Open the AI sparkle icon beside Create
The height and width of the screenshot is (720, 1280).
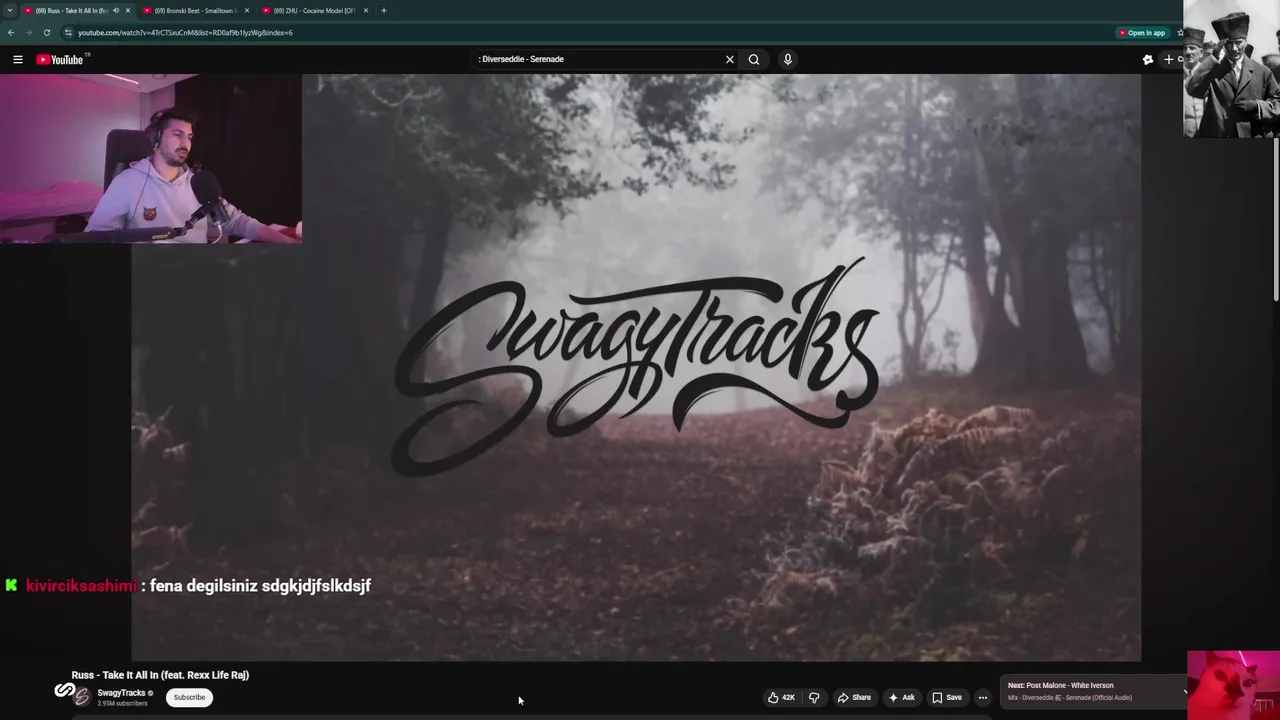tap(1148, 59)
